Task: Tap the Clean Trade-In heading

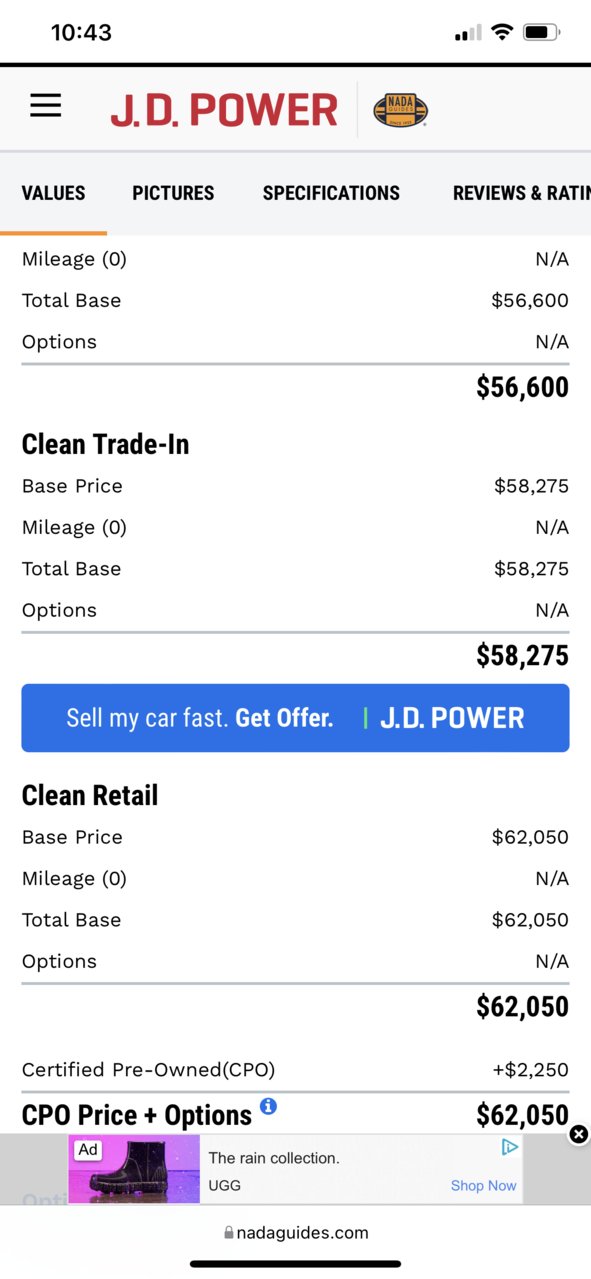Action: pos(105,445)
